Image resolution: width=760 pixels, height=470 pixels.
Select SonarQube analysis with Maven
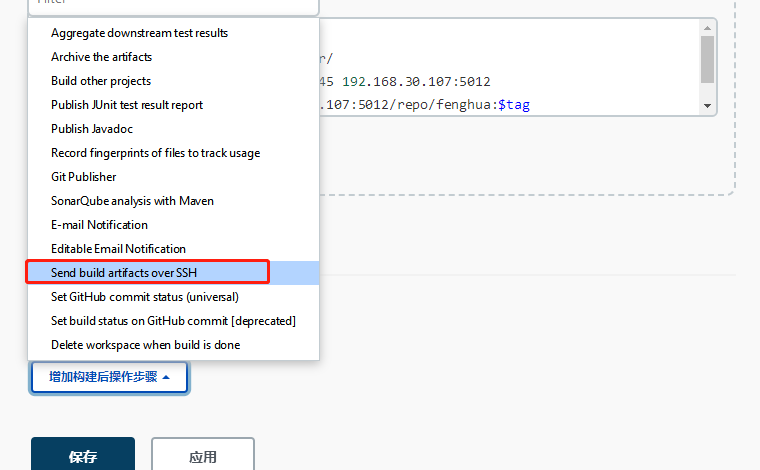pos(173,201)
